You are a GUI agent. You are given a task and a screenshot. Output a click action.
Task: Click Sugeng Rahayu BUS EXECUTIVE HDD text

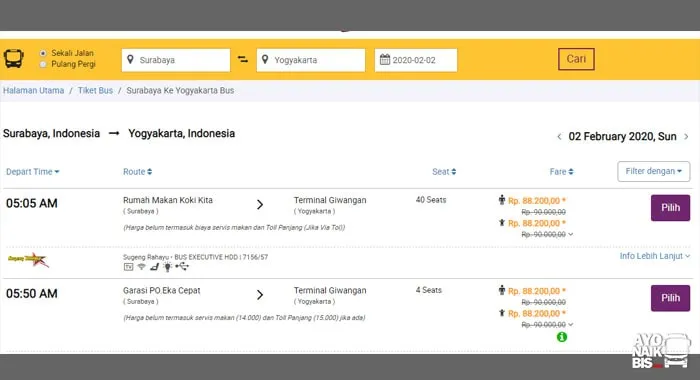pos(196,257)
